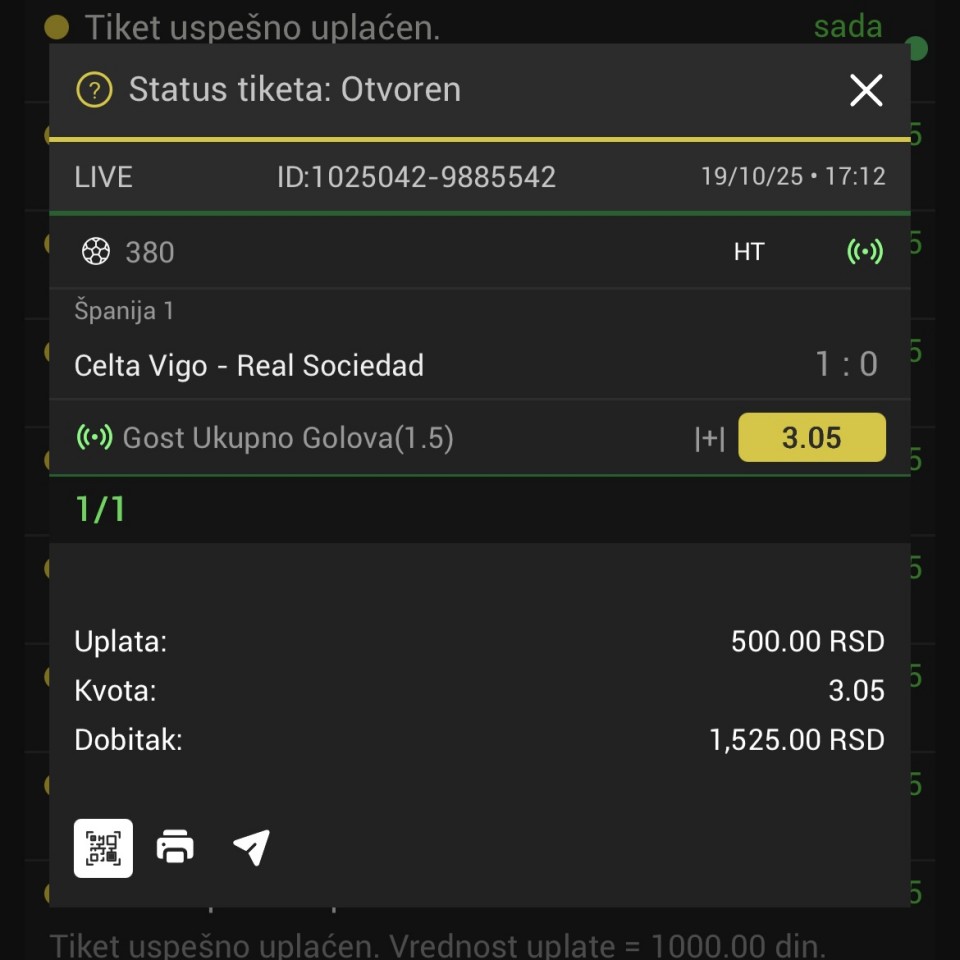Click the 1/1 selections counter
The height and width of the screenshot is (960, 960).
[100, 509]
